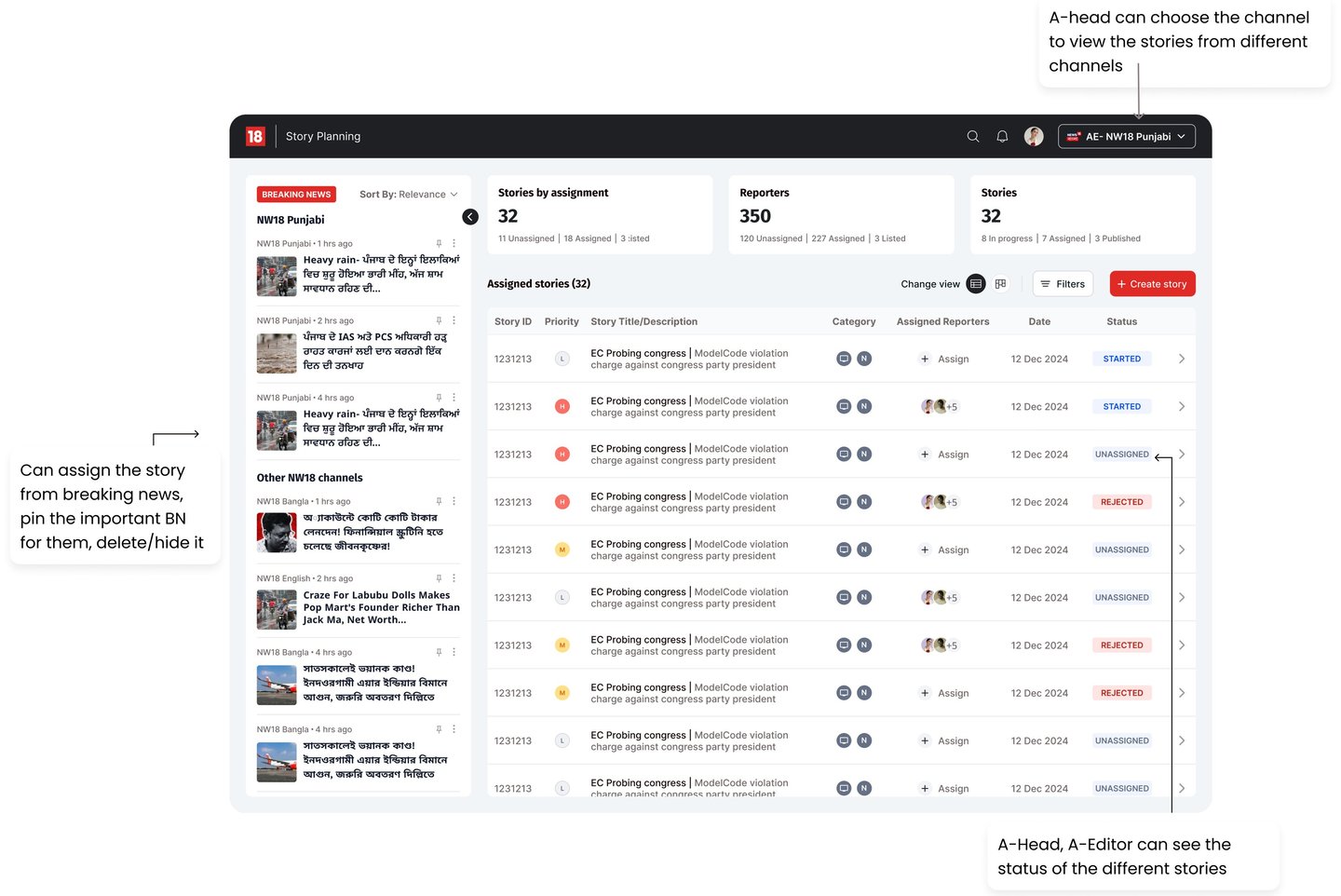Click the H priority icon in the REJECTED row
The height and width of the screenshot is (896, 1341).
pyautogui.click(x=562, y=502)
